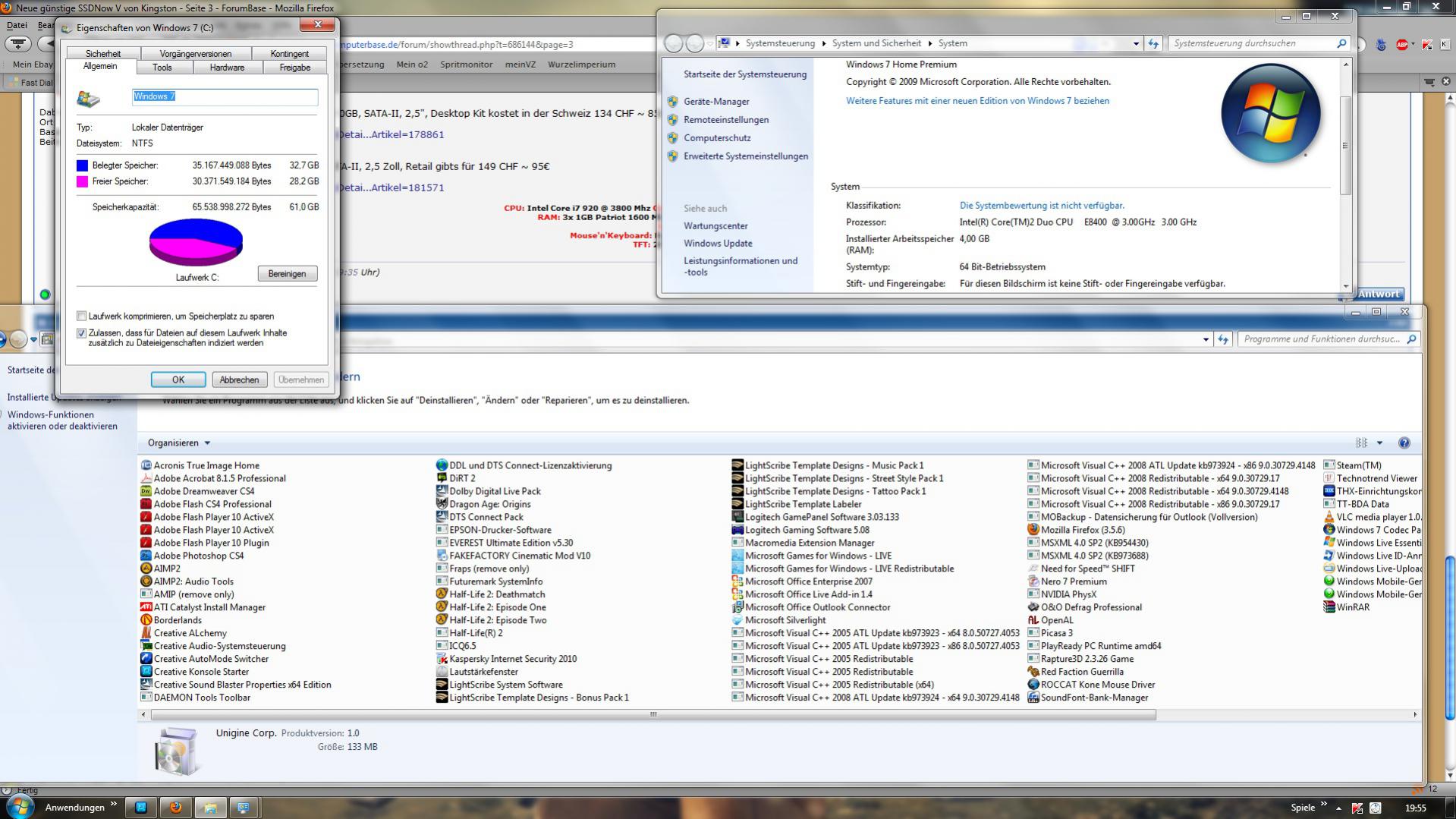Screen dimensions: 1456x819
Task: Click the drive name field 'Windows 7'
Action: click(x=225, y=96)
